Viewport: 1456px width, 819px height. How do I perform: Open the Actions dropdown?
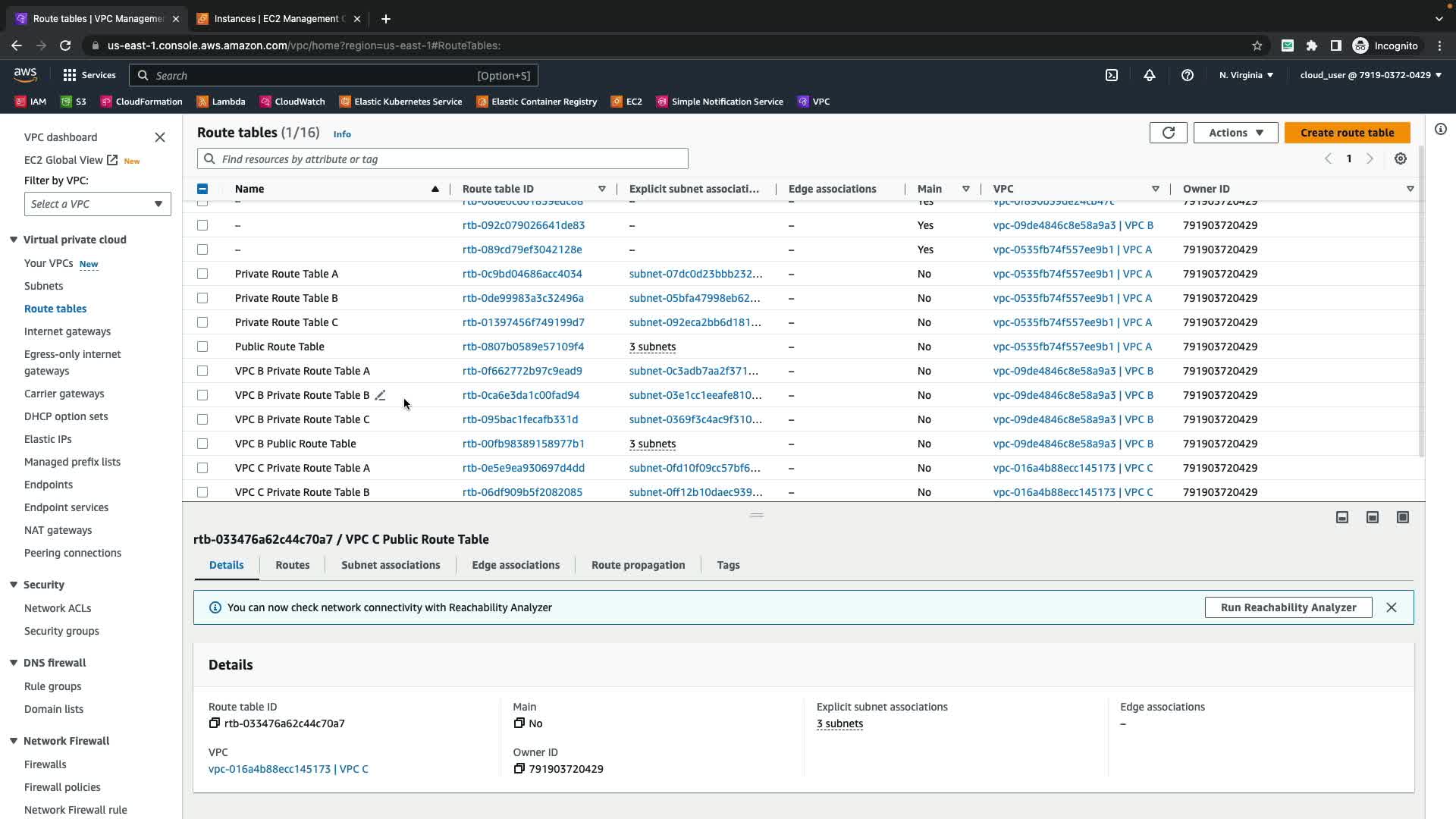click(x=1235, y=133)
